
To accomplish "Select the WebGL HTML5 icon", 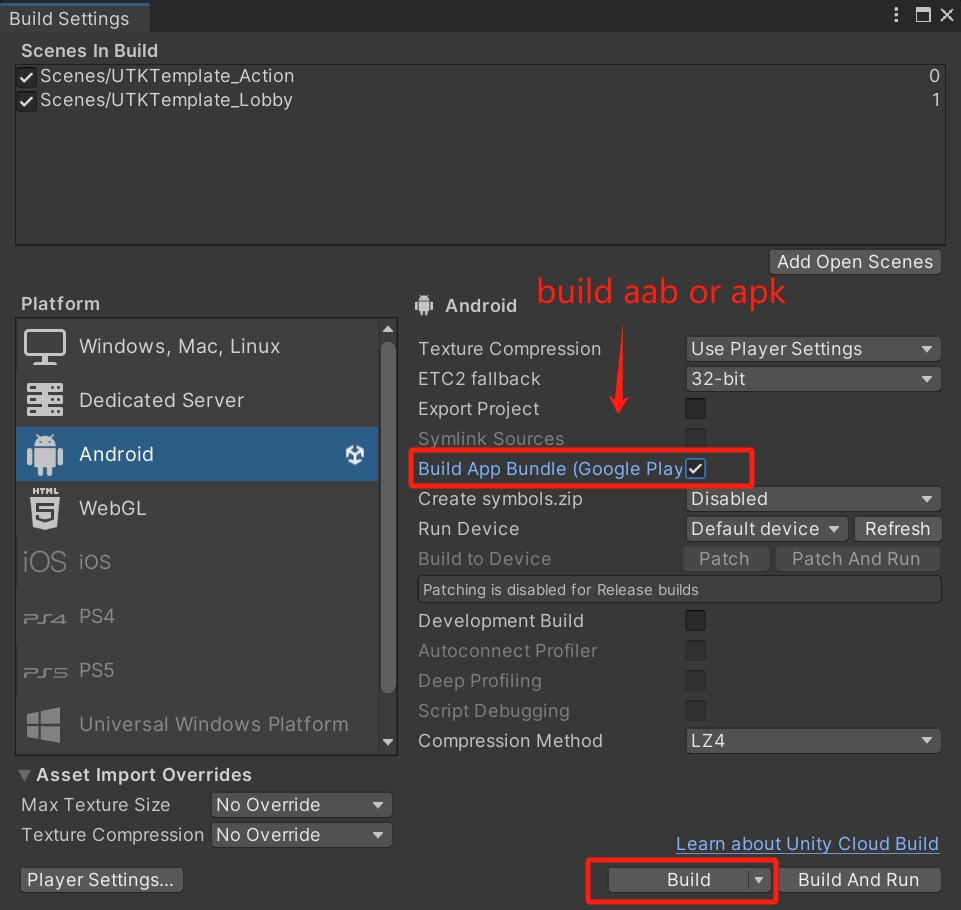I will point(45,508).
